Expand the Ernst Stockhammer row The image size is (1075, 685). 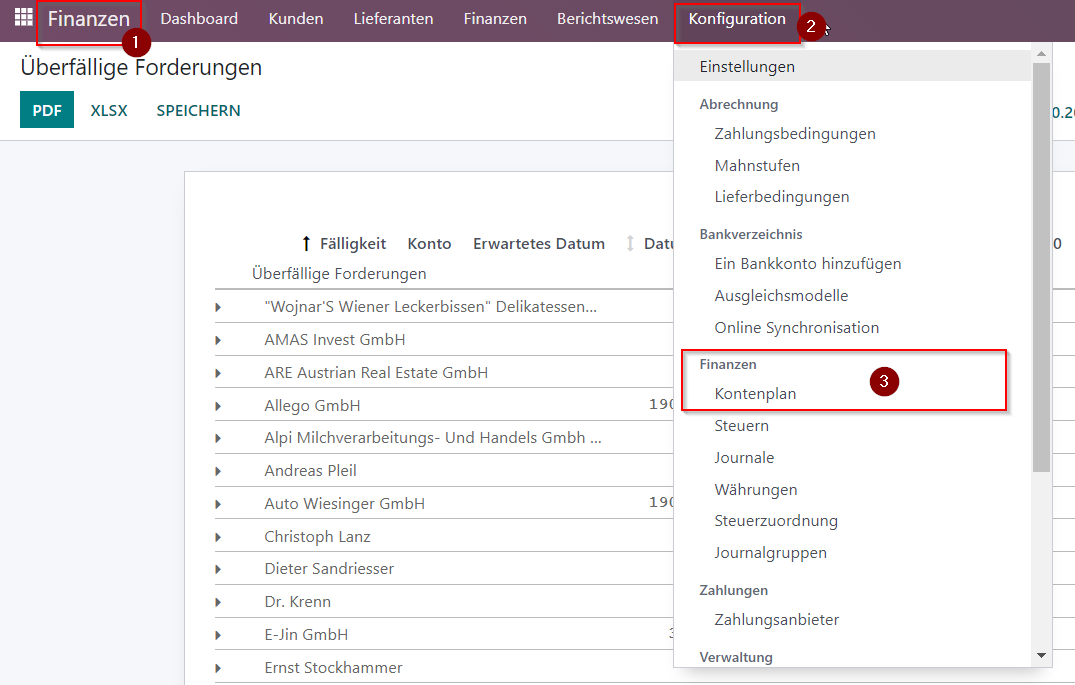pyautogui.click(x=218, y=668)
